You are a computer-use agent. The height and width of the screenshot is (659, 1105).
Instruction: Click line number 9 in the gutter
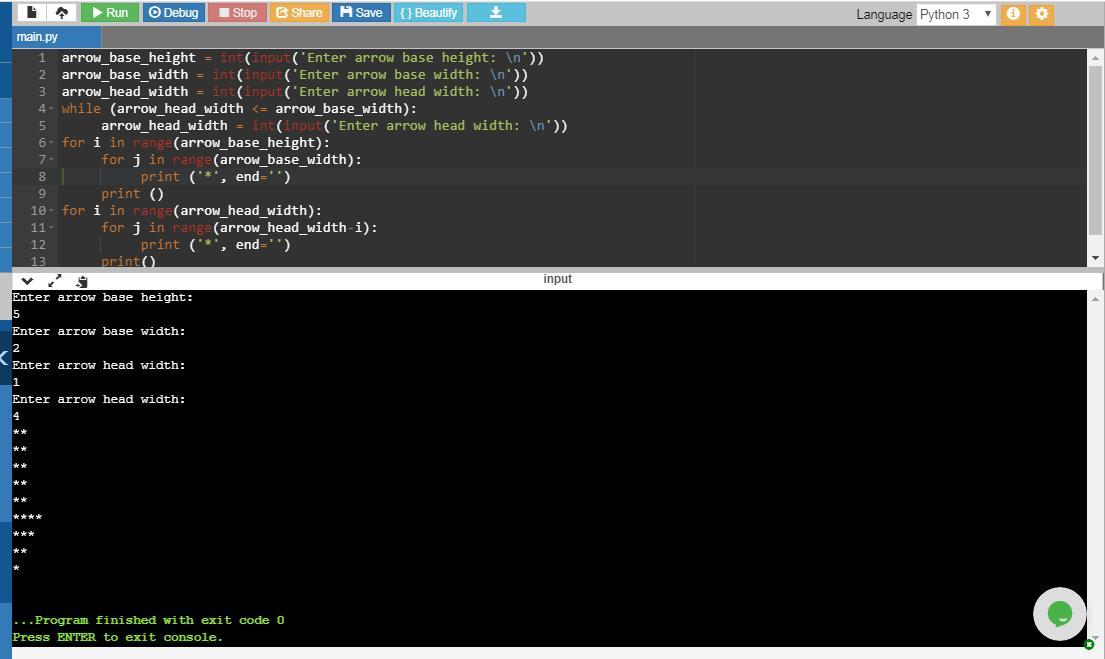tap(42, 194)
